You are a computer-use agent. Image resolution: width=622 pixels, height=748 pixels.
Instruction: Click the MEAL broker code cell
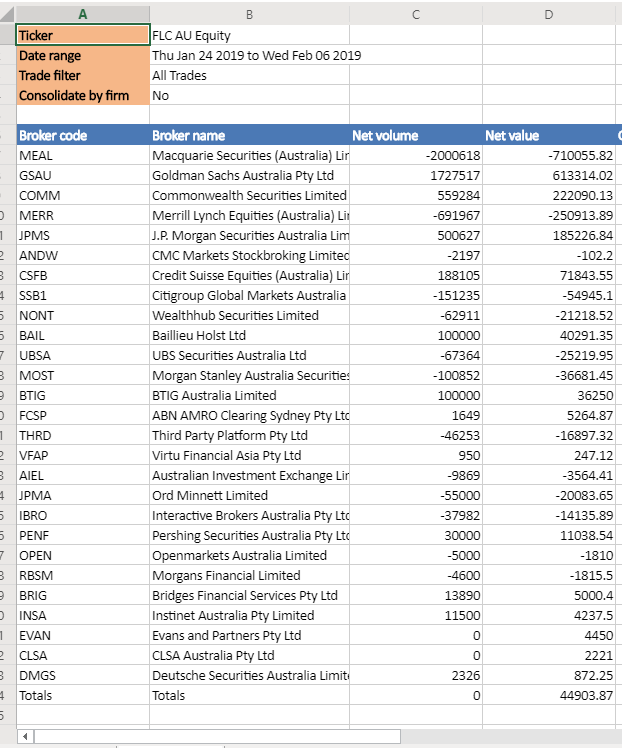pos(83,156)
